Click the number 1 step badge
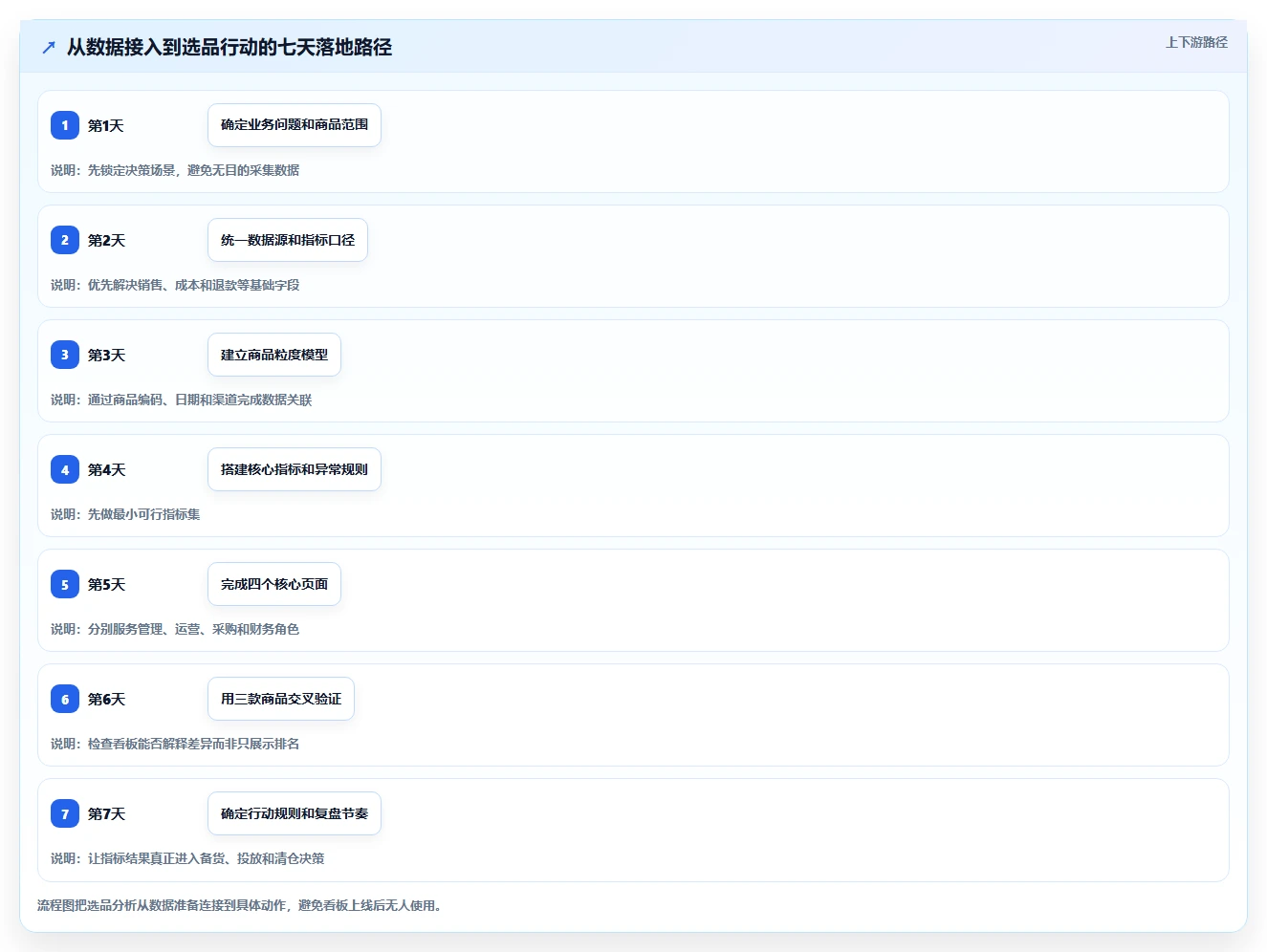 (65, 125)
